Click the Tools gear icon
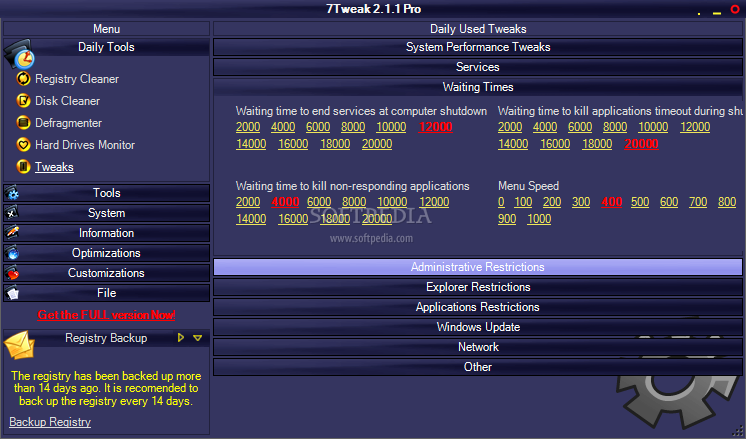The image size is (746, 439). (12, 193)
